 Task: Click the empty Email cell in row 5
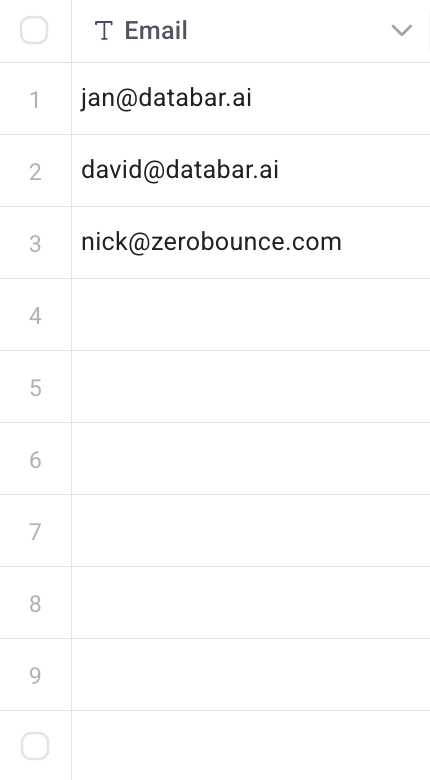pos(250,387)
